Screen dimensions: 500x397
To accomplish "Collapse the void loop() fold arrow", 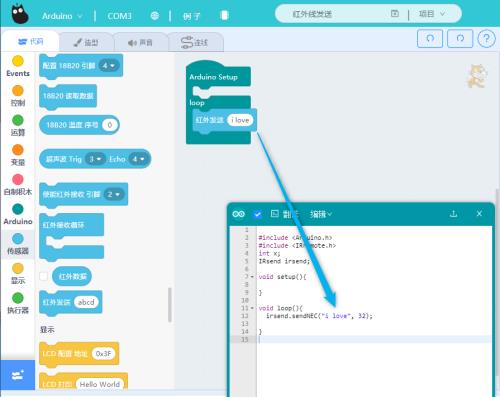I will point(252,308).
